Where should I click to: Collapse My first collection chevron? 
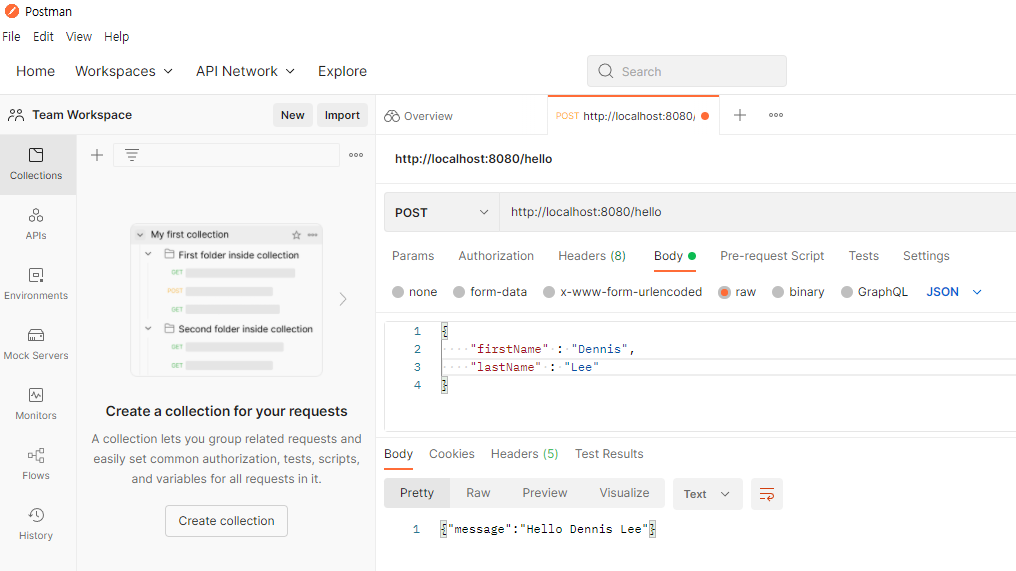coord(140,235)
